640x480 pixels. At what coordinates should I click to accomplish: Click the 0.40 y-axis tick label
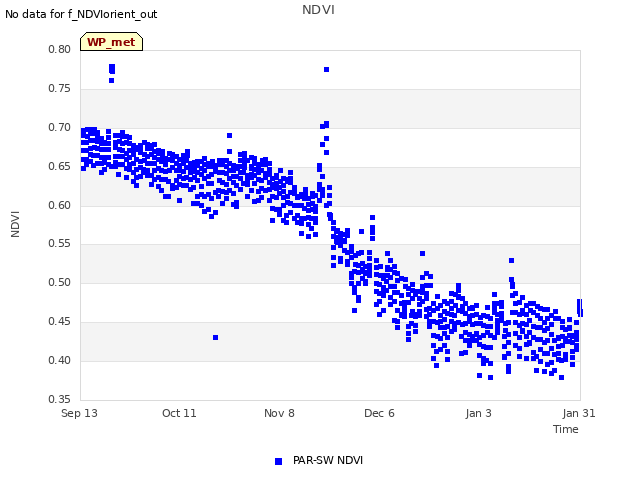tap(60, 360)
